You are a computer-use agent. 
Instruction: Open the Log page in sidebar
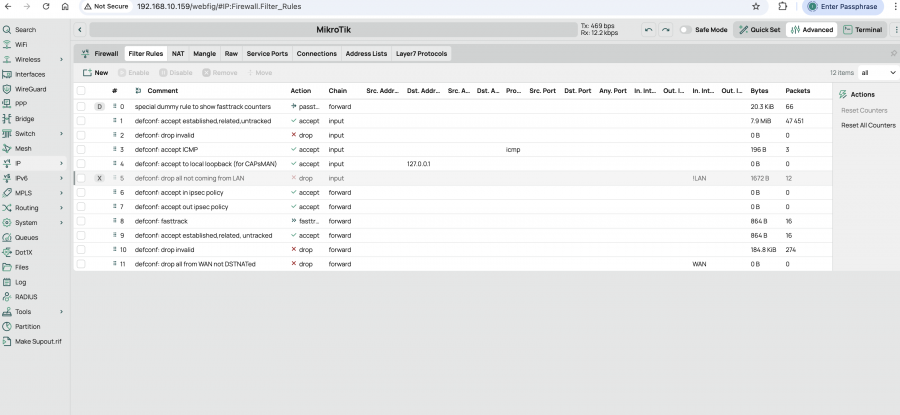(x=20, y=282)
